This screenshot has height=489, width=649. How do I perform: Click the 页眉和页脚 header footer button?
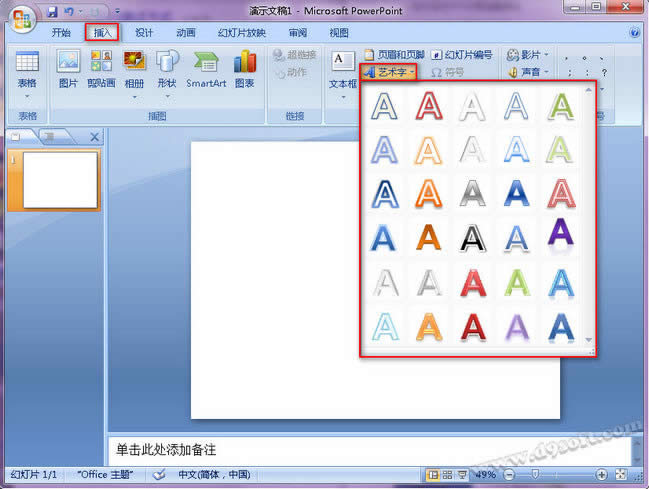click(394, 55)
